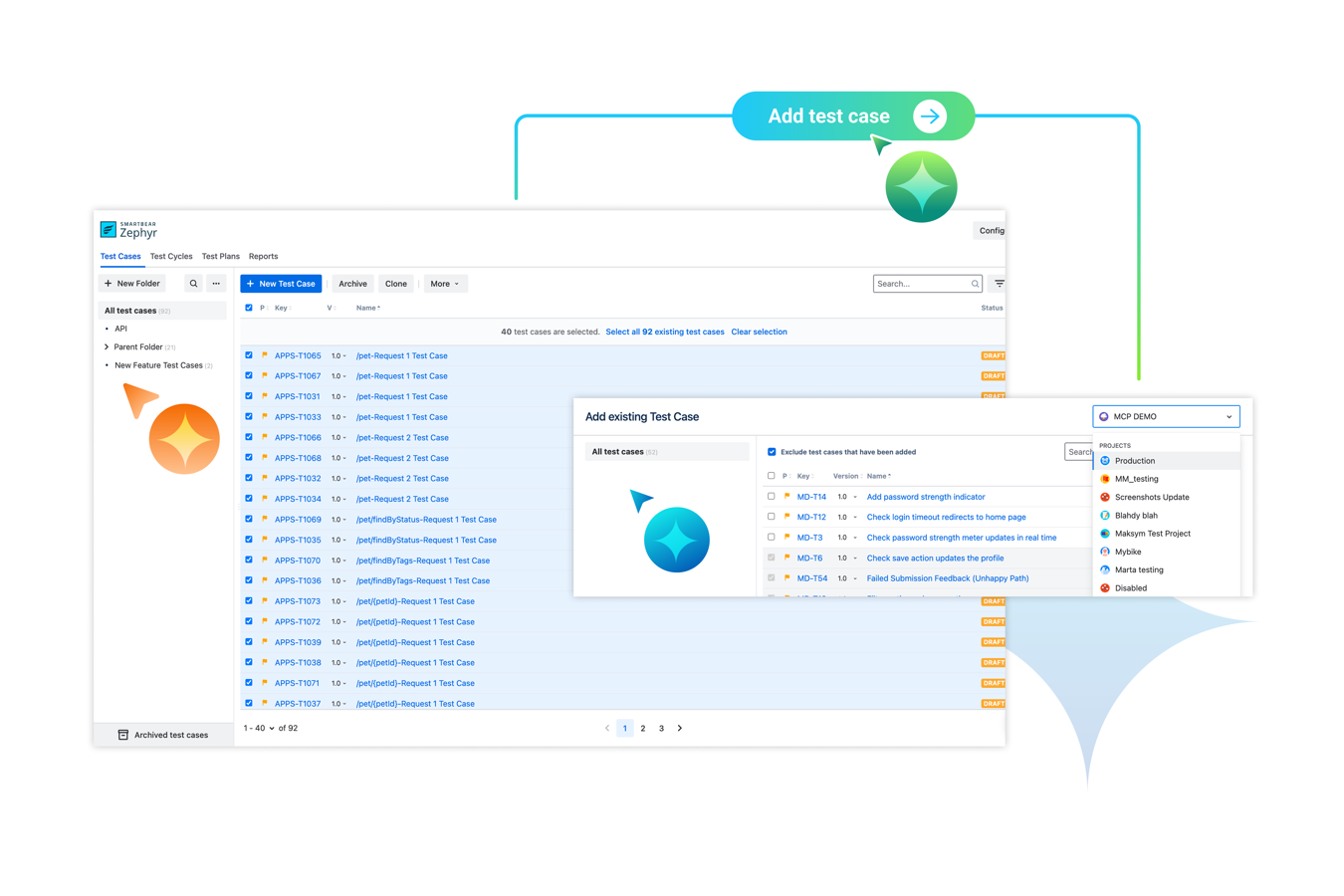The width and height of the screenshot is (1344, 896).
Task: Uncheck the APPS-T1037 row checkbox
Action: (x=249, y=703)
